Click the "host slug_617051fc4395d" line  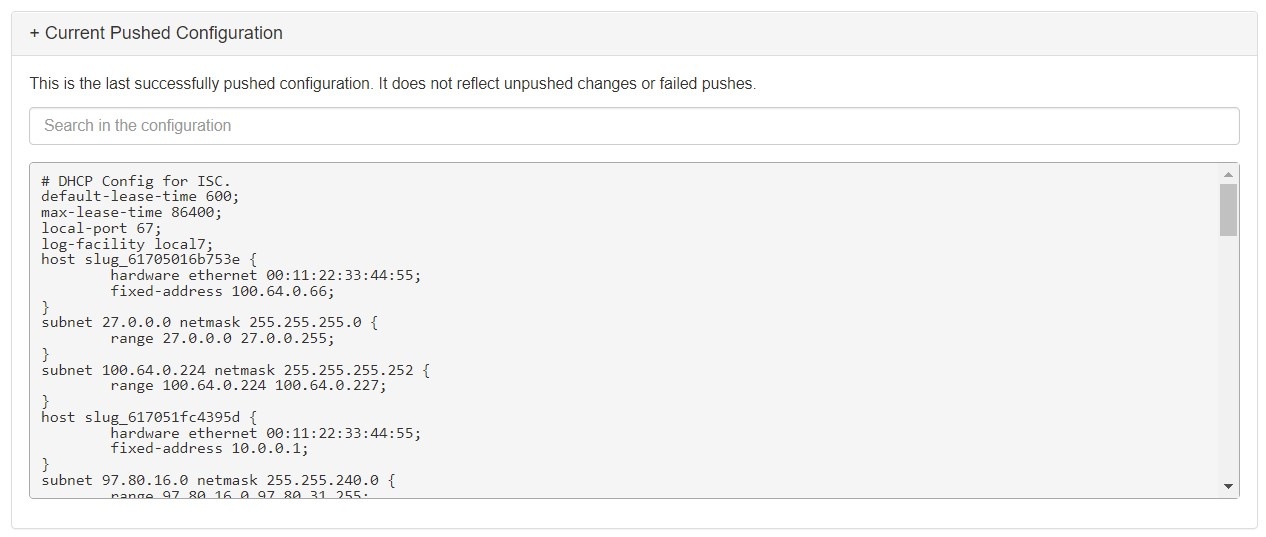tap(149, 417)
